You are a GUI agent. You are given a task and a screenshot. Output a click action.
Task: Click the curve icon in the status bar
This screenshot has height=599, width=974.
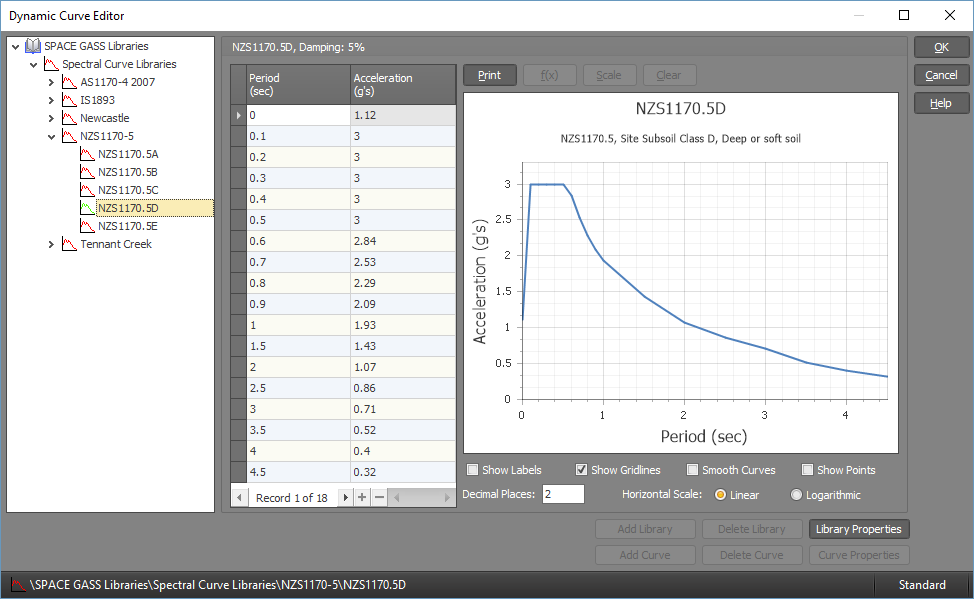pyautogui.click(x=19, y=585)
